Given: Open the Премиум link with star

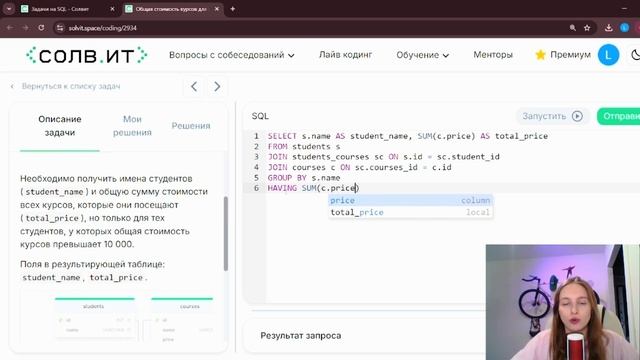Looking at the screenshot, I should [563, 55].
